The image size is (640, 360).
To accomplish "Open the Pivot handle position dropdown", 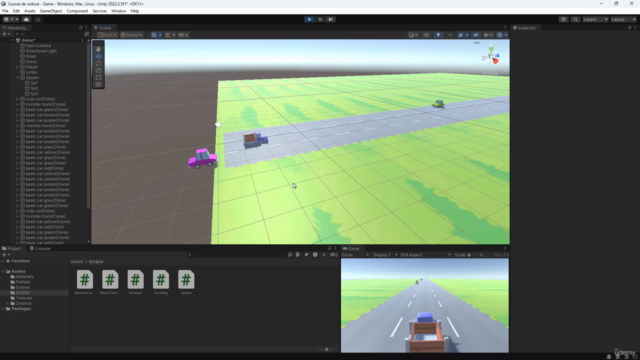I will point(107,35).
